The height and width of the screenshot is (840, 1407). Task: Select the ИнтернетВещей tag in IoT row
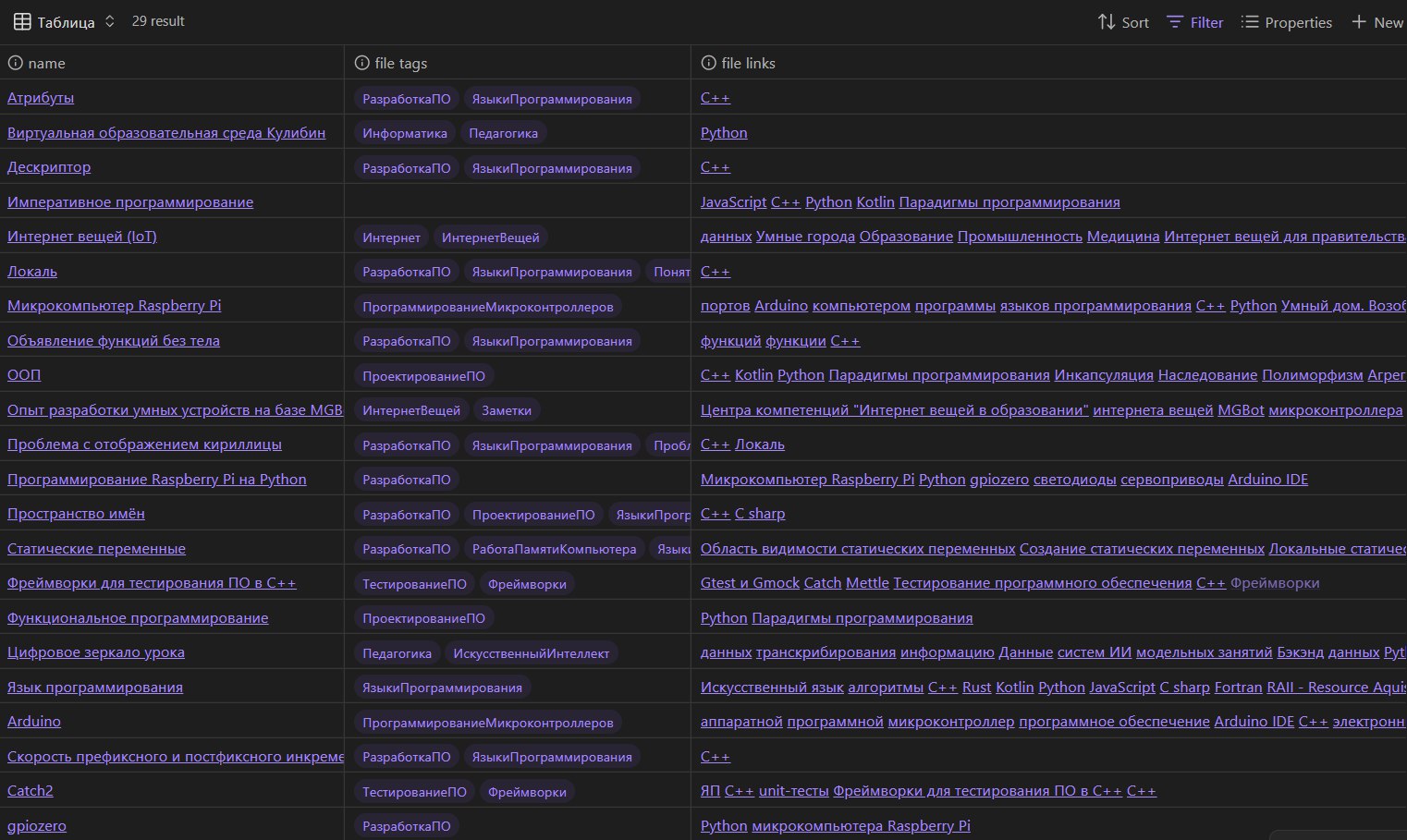coord(490,237)
